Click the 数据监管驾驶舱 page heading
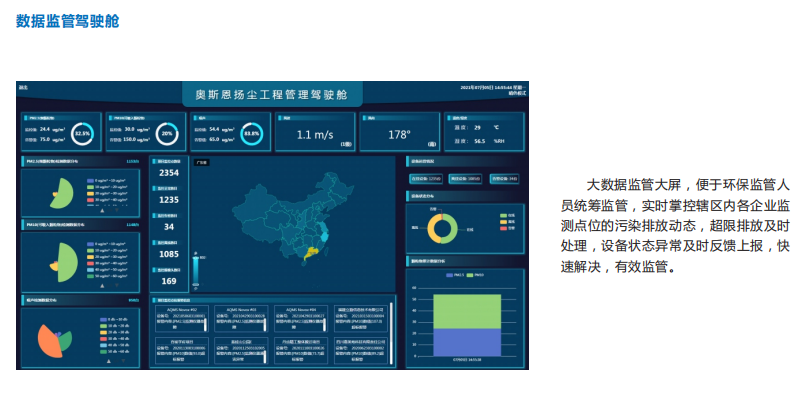This screenshot has height=394, width=799. [67, 21]
